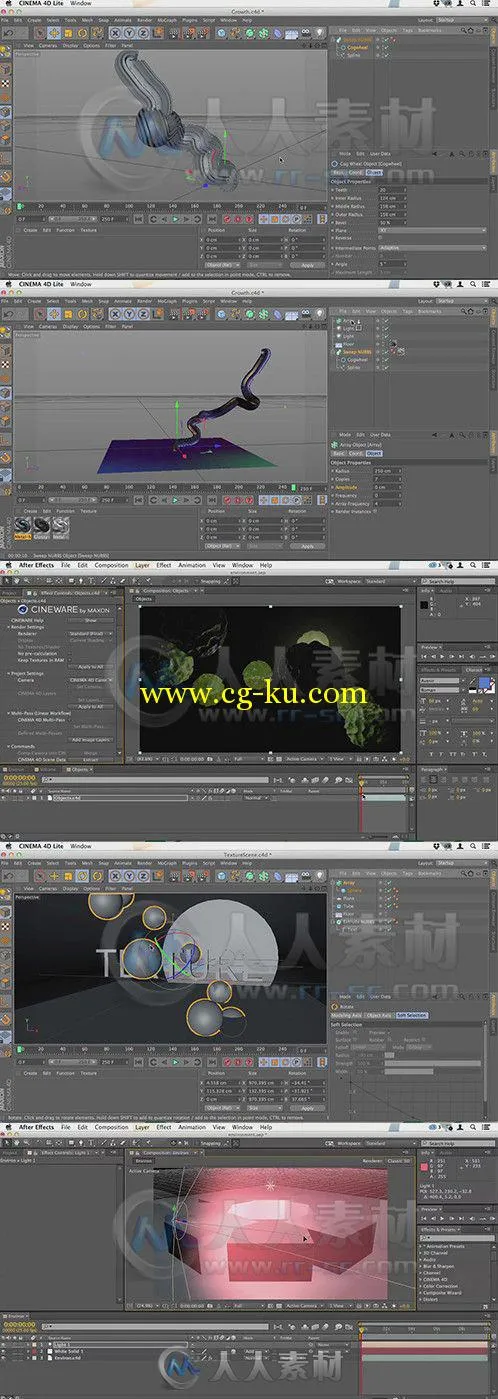Viewport: 498px width, 1399px height.
Task: Toggle Z axis lock in Cog Wheel Crowth.c4d toolbar
Action: [142, 32]
